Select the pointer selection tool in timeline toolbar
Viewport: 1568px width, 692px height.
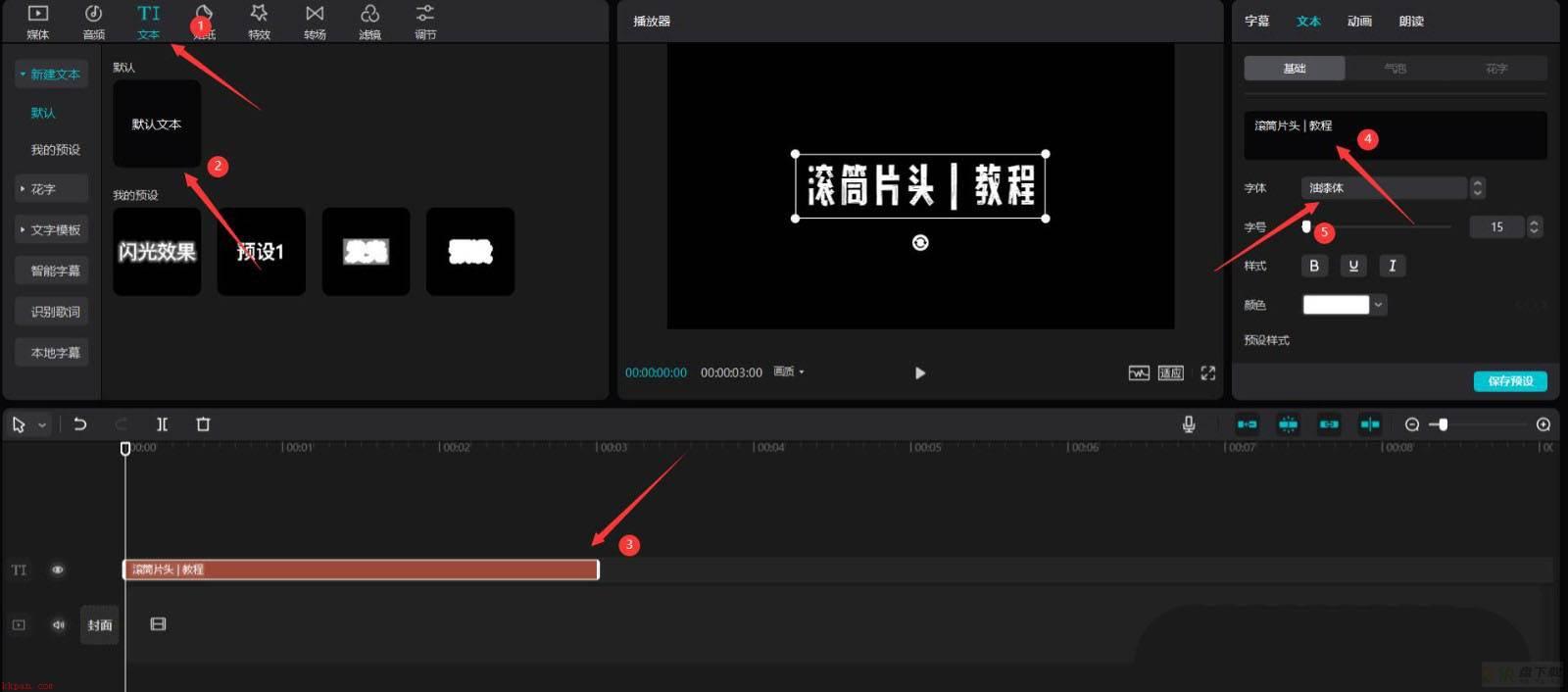19,424
